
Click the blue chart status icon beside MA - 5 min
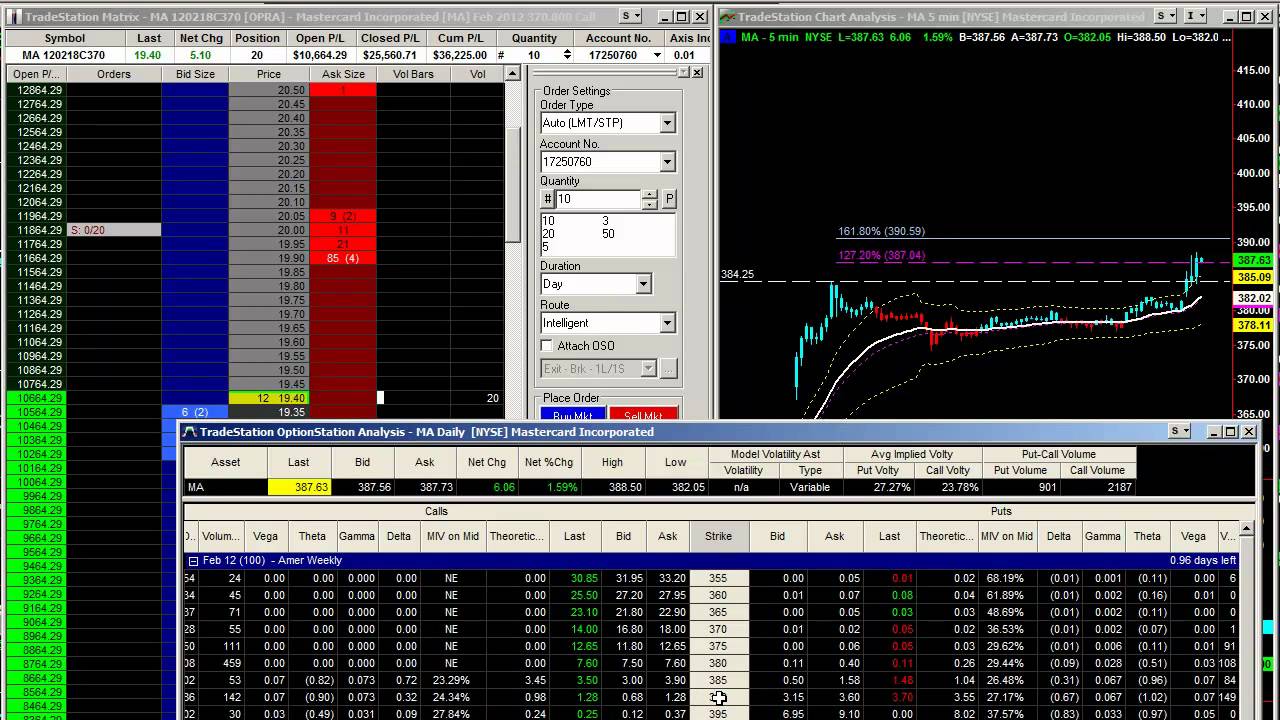[x=728, y=37]
